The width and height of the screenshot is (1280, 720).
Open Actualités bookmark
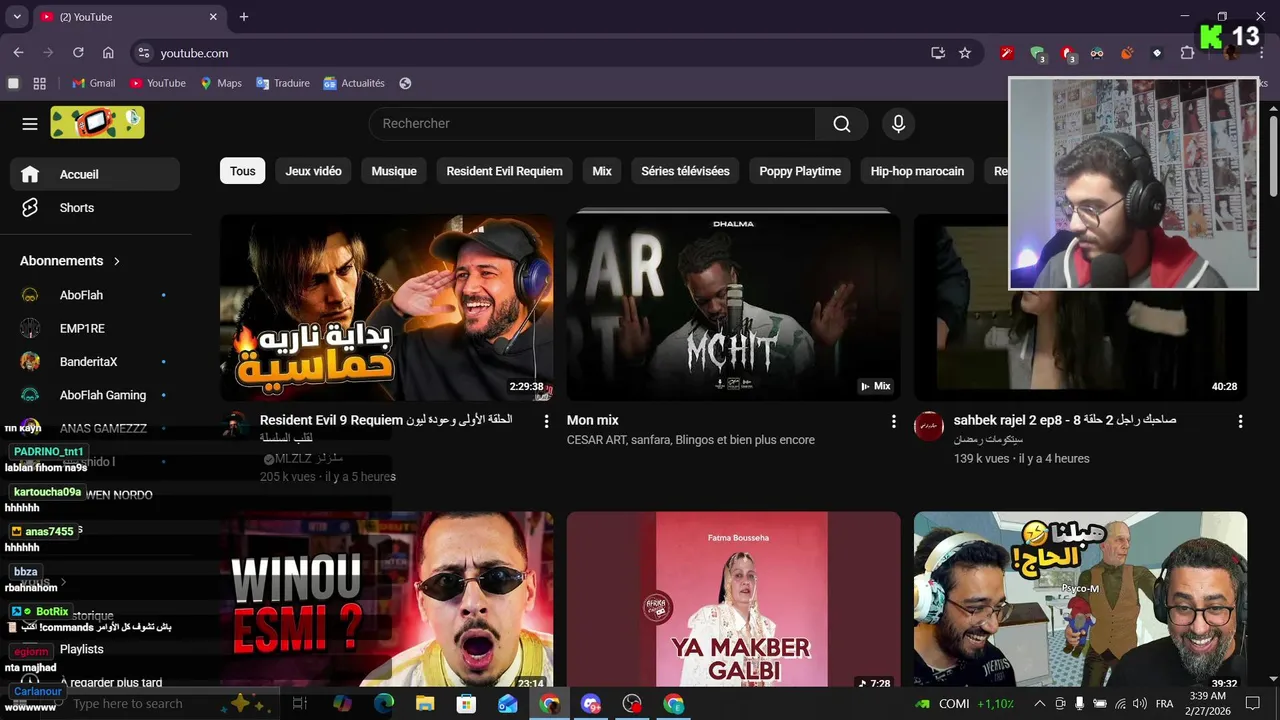(x=354, y=83)
